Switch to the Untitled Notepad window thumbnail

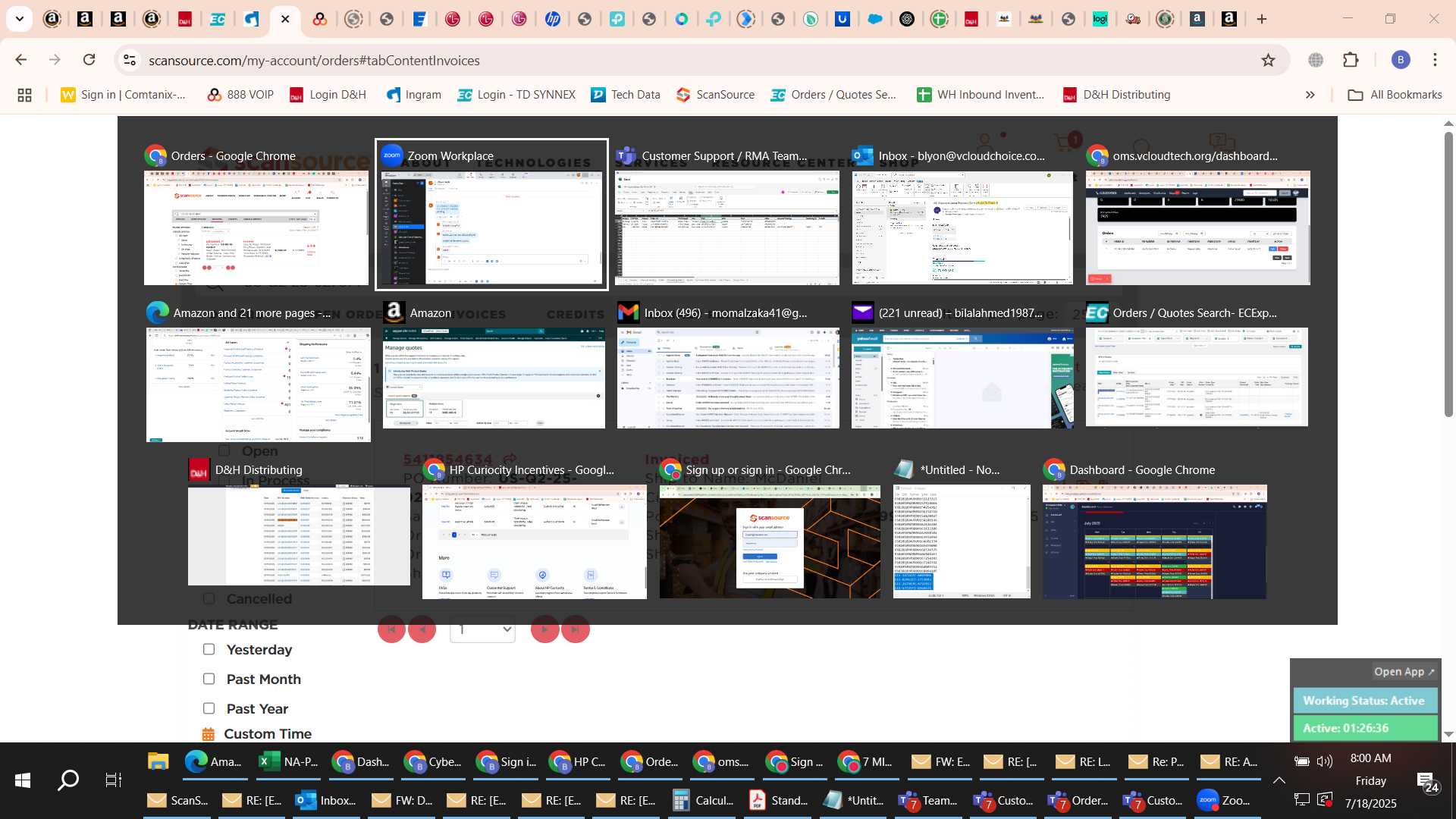(962, 528)
